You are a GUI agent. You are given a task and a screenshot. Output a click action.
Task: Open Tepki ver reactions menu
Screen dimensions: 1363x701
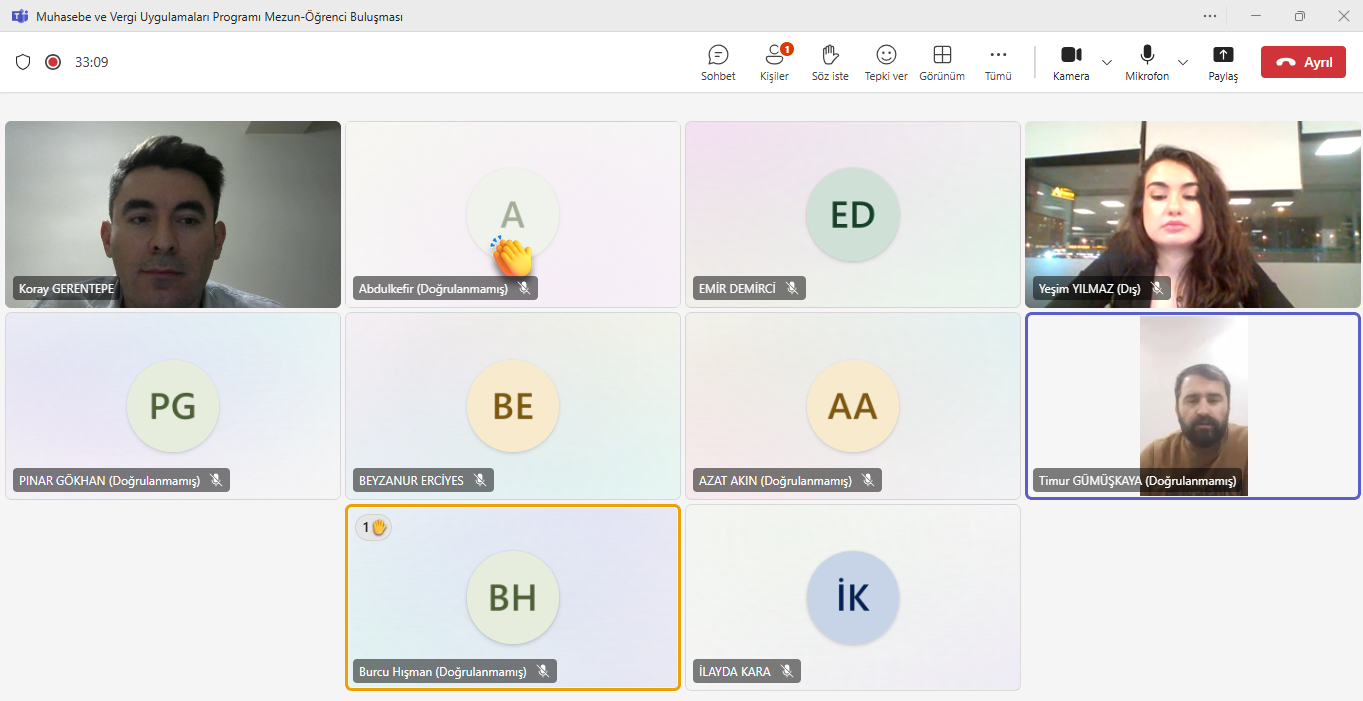tap(886, 62)
